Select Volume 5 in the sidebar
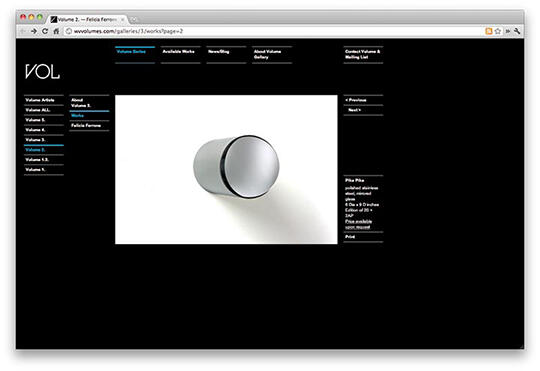The image size is (540, 371). pos(35,120)
